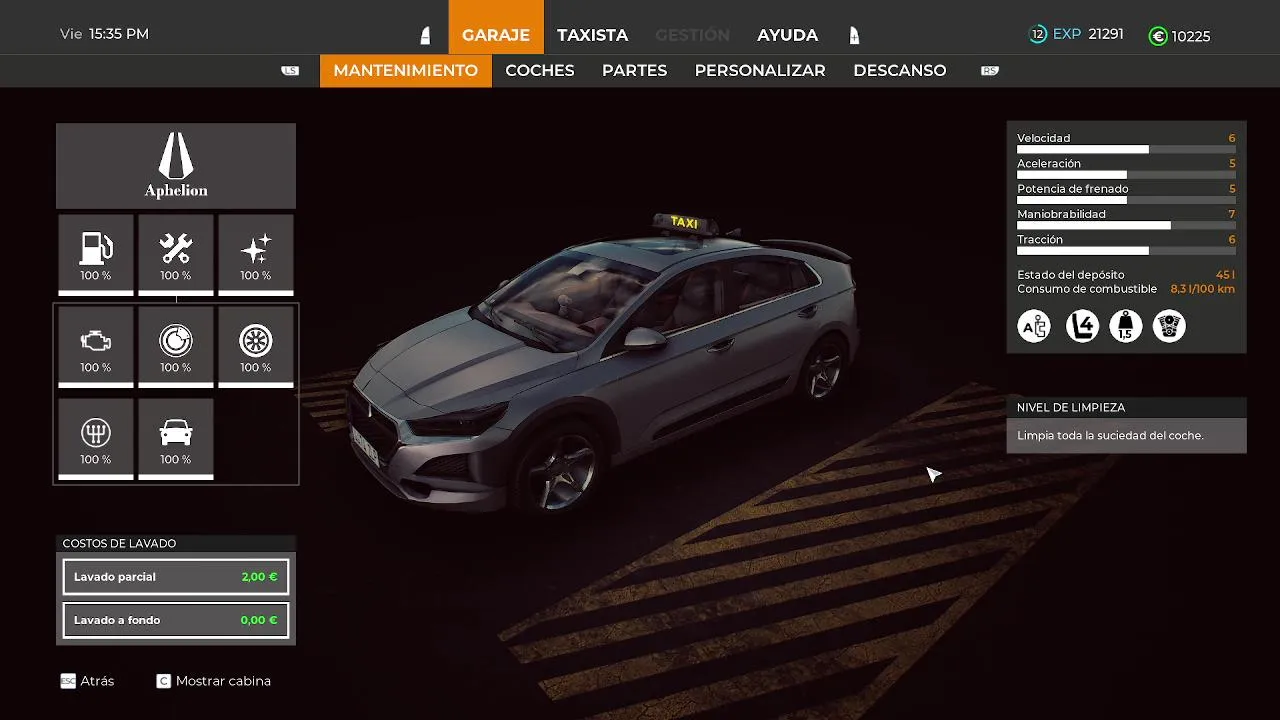Click the Aceleración stat bar

pyautogui.click(x=1126, y=174)
